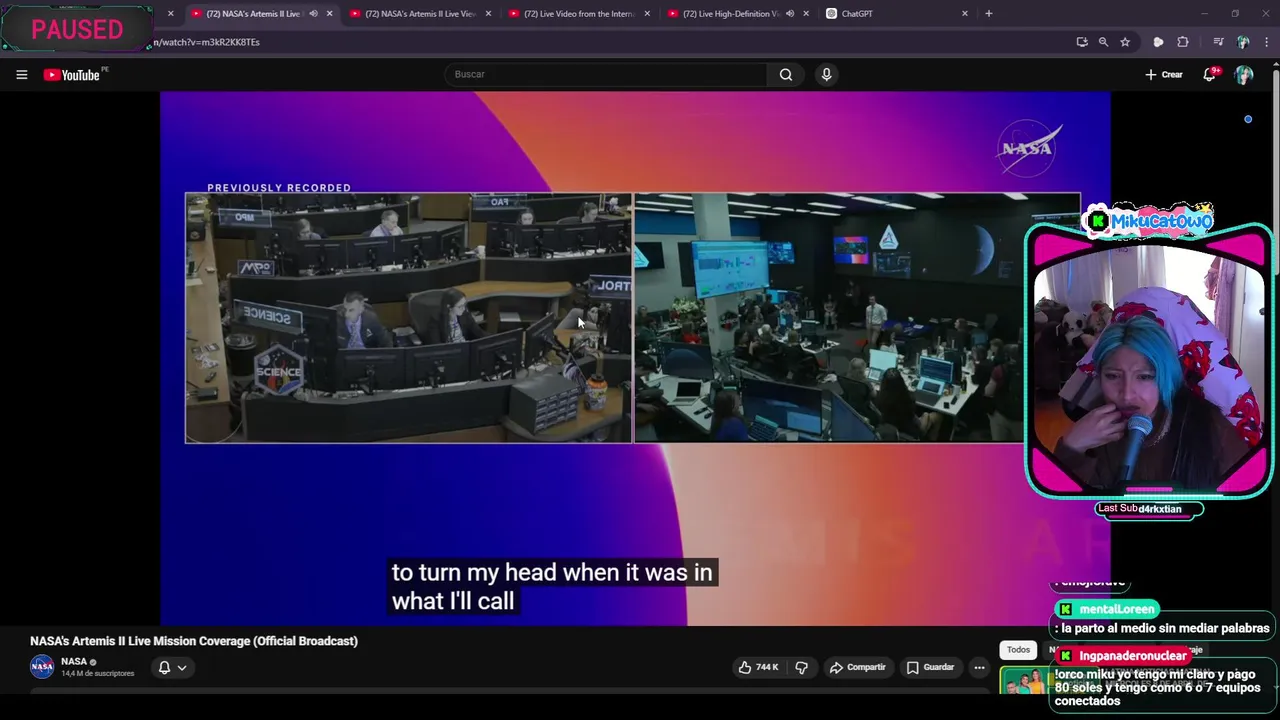Open YouTube account avatar menu
Image resolution: width=1280 pixels, height=720 pixels.
pyautogui.click(x=1243, y=75)
